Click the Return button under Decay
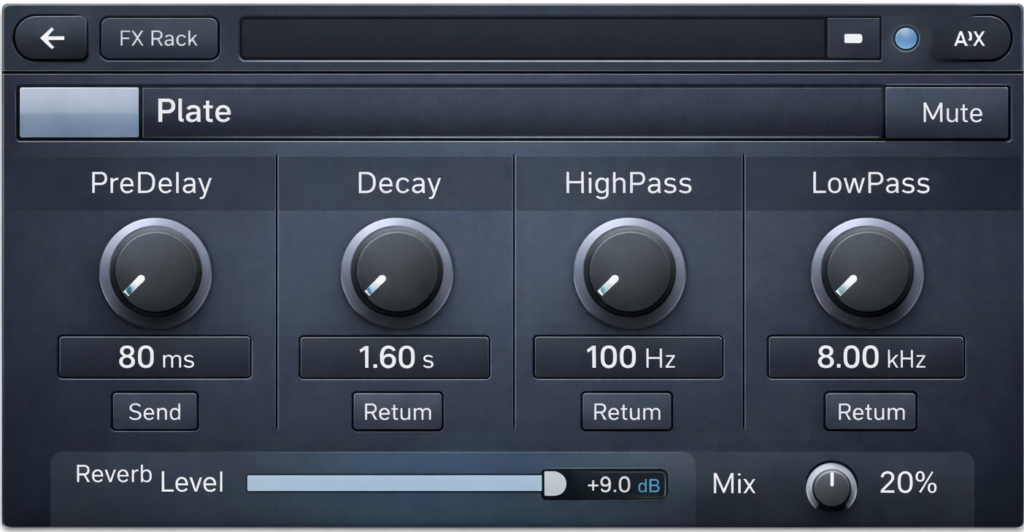The image size is (1024, 532). 398,411
